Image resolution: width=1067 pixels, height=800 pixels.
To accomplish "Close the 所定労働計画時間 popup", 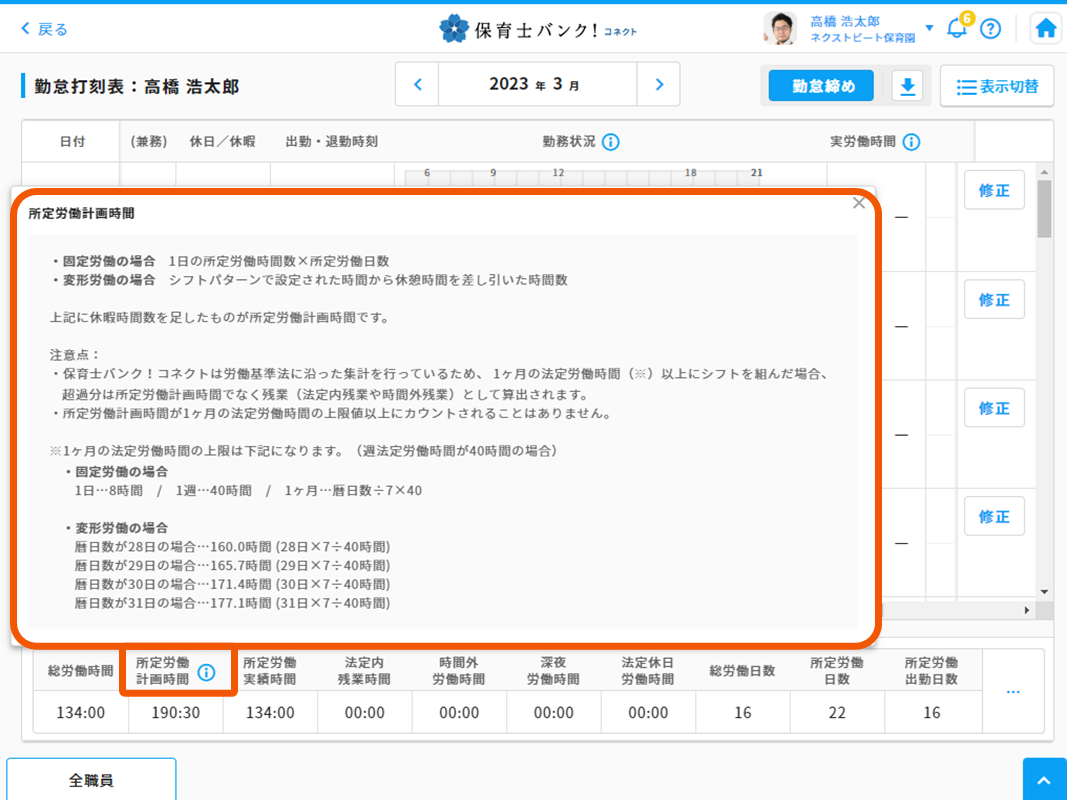I will click(x=858, y=203).
